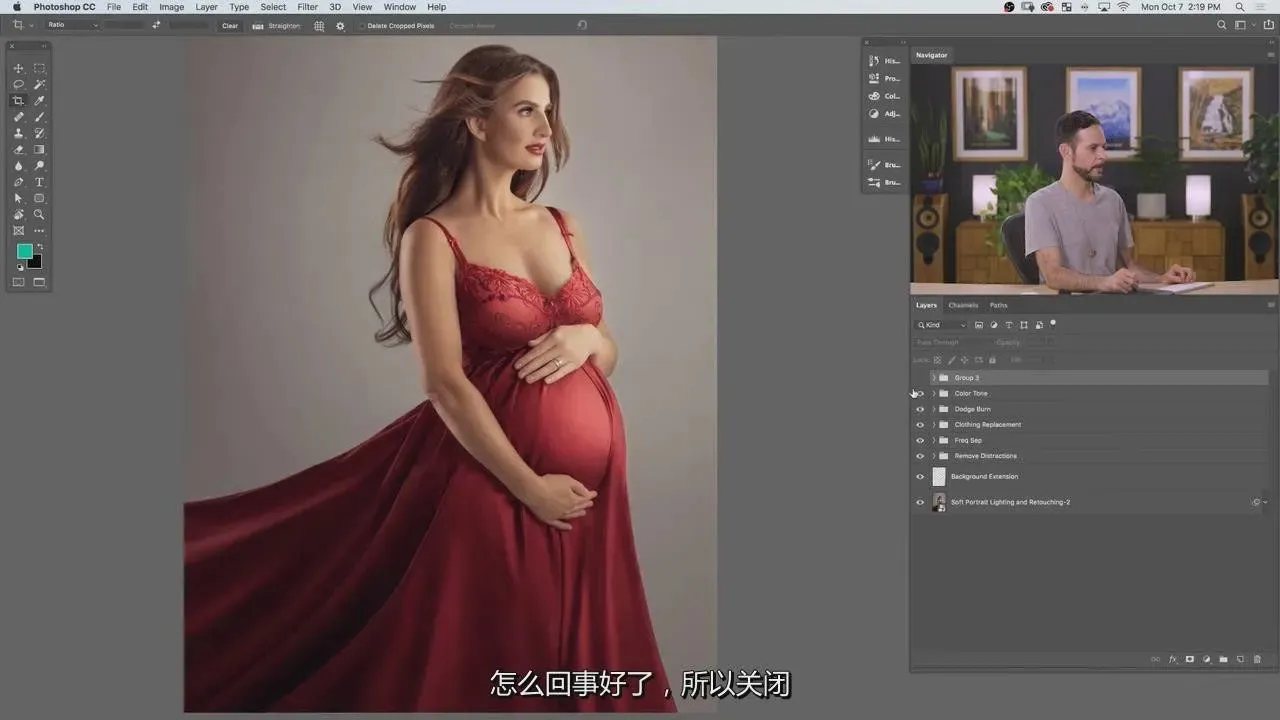Click the Straighten button
The height and width of the screenshot is (720, 1280).
pos(277,26)
